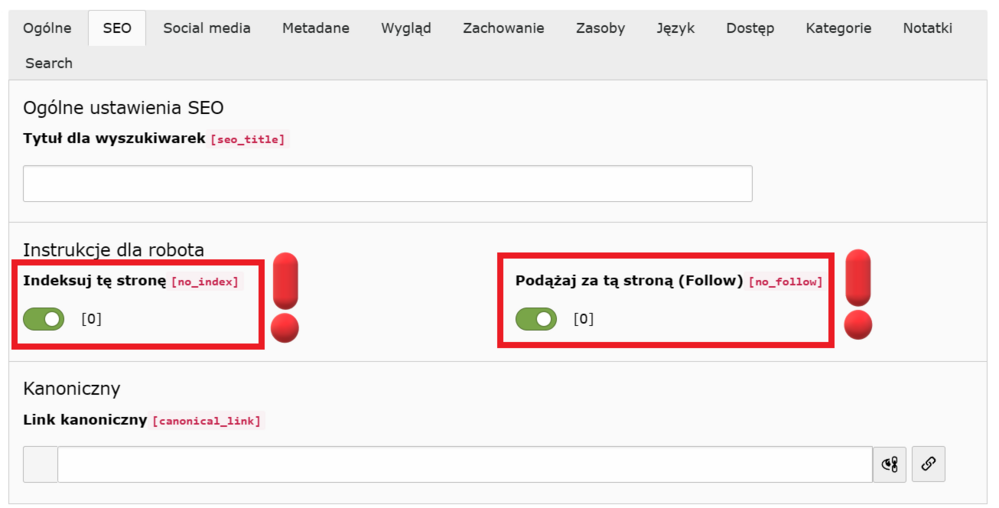999x508 pixels.
Task: Switch to the Wygląd tab
Action: [x=406, y=28]
